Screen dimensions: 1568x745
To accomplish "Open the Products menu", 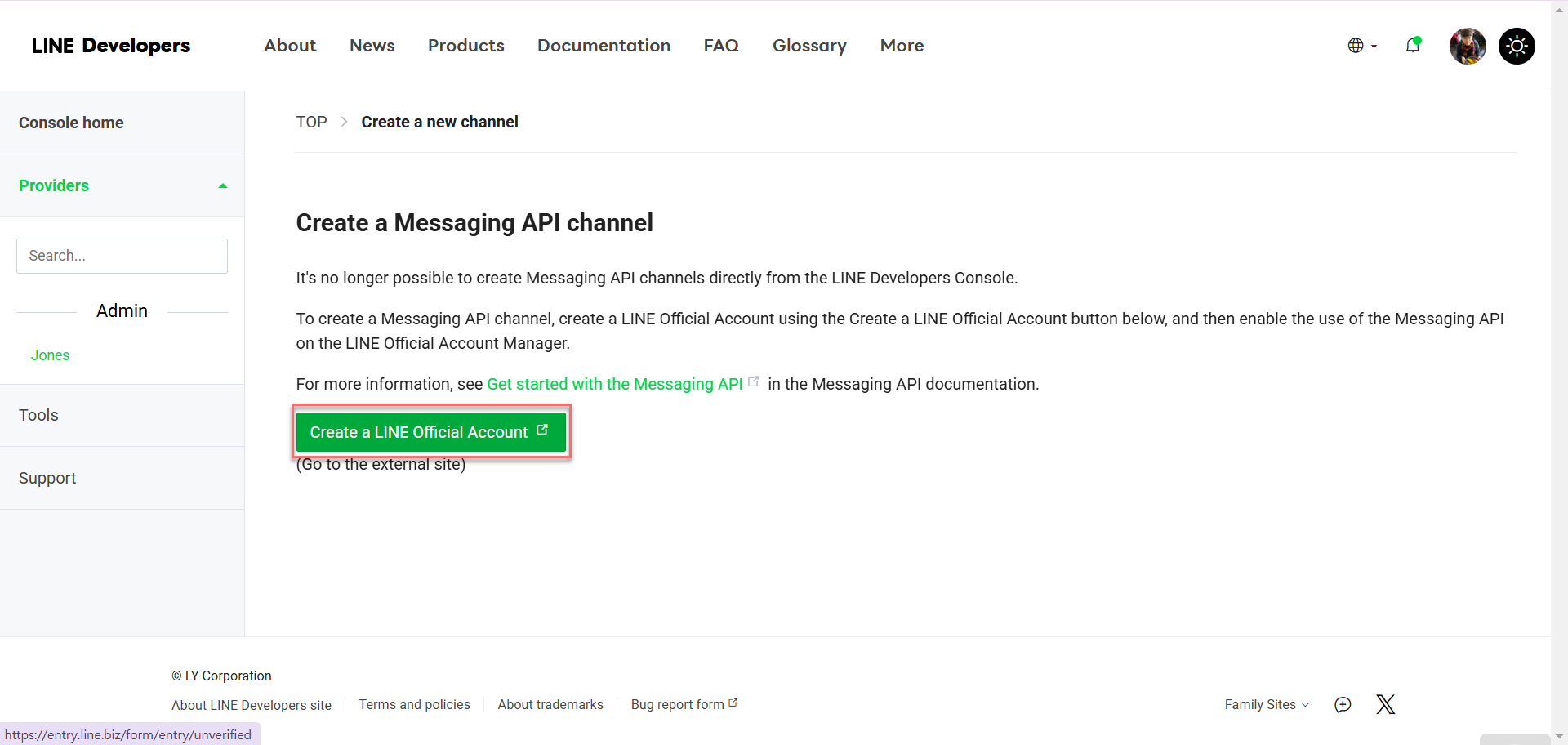I will 466,46.
